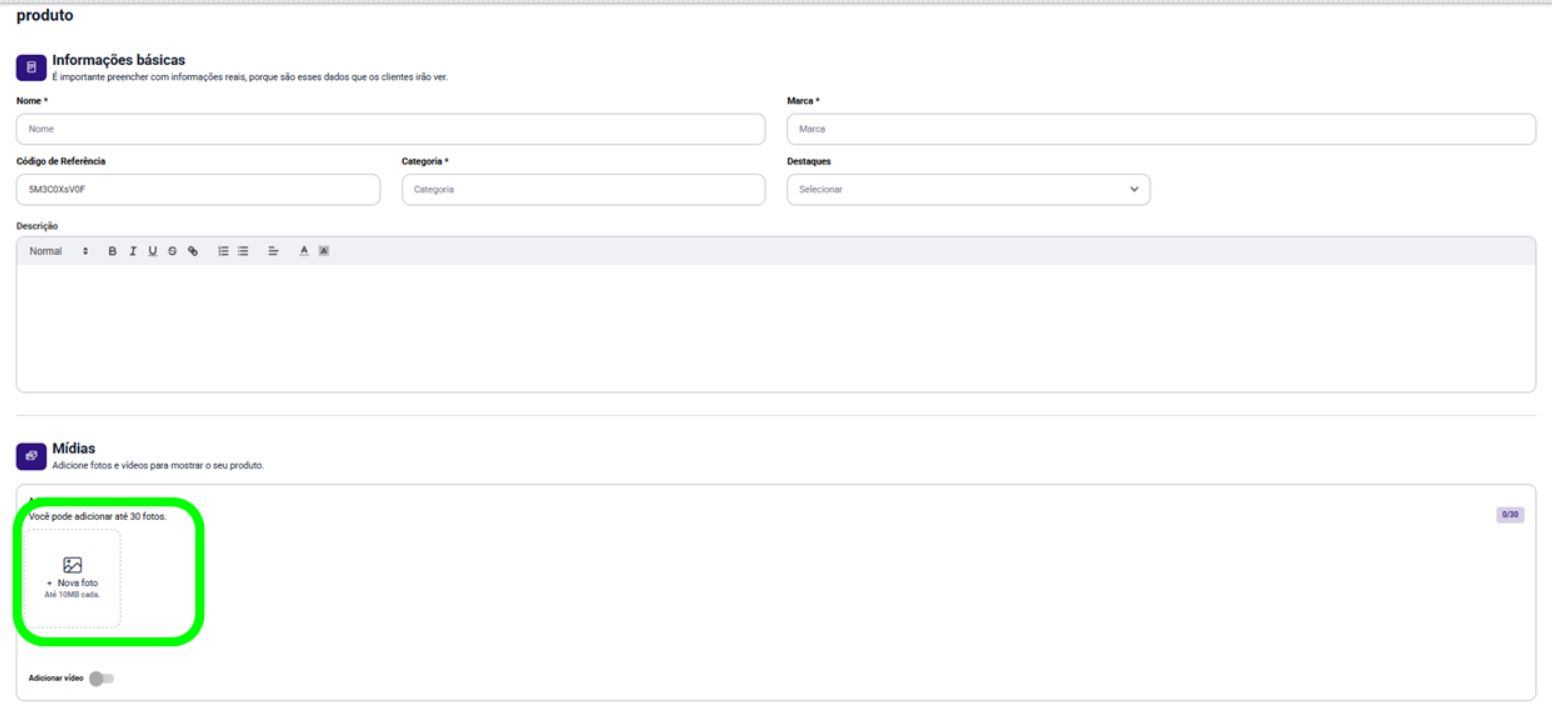Click the 'Informações básicas' heading
This screenshot has height=718, width=1552.
coord(118,60)
